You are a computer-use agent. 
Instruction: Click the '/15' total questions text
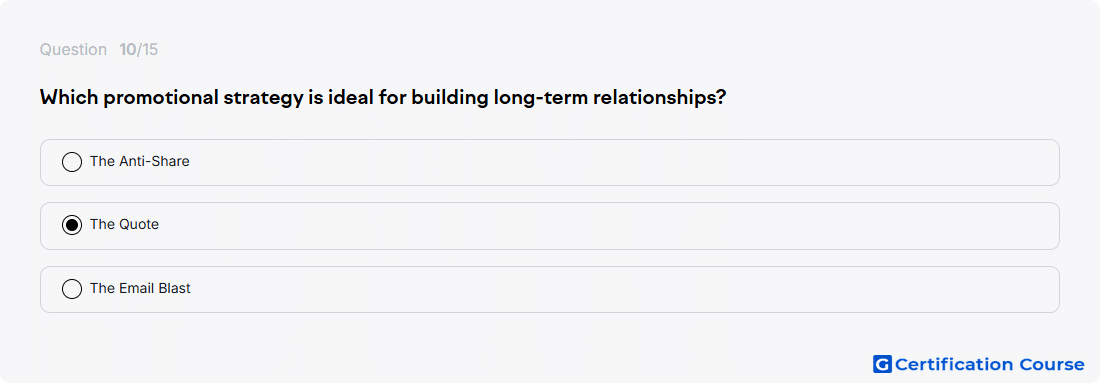148,50
